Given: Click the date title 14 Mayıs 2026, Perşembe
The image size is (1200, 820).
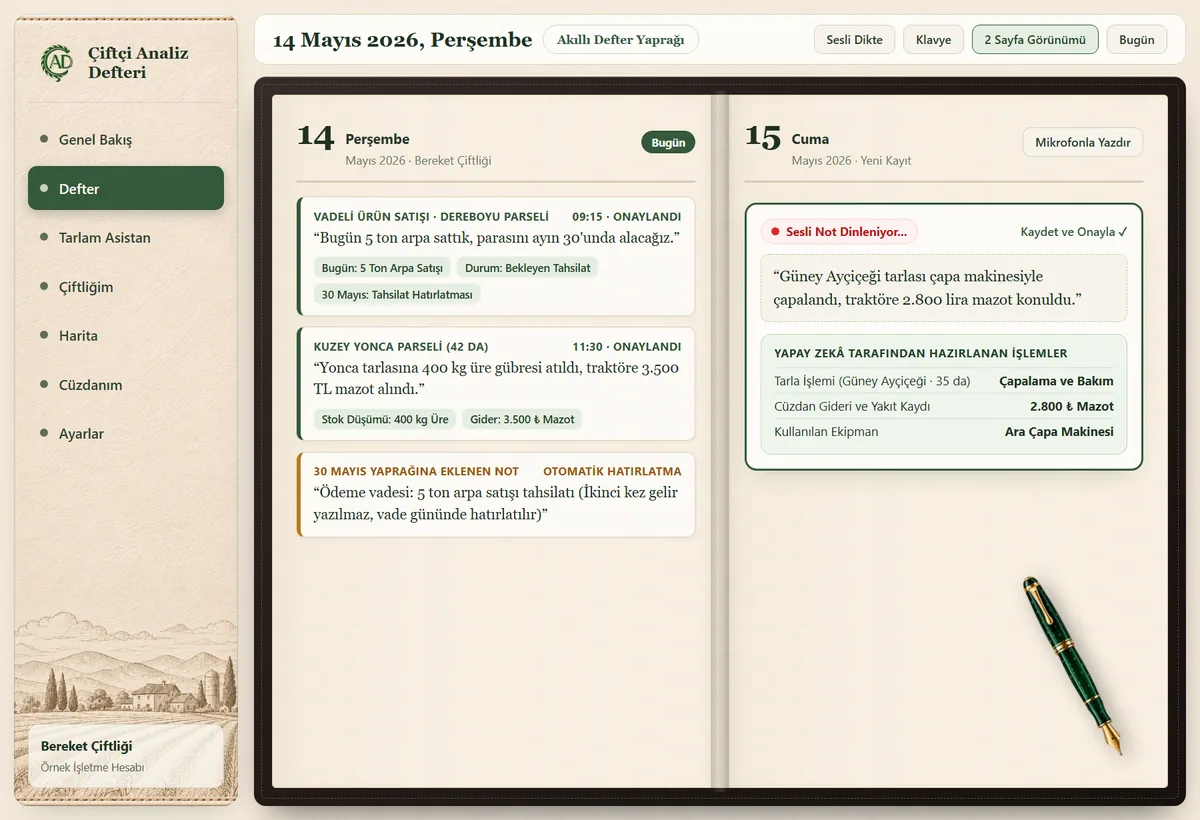Looking at the screenshot, I should tap(402, 40).
